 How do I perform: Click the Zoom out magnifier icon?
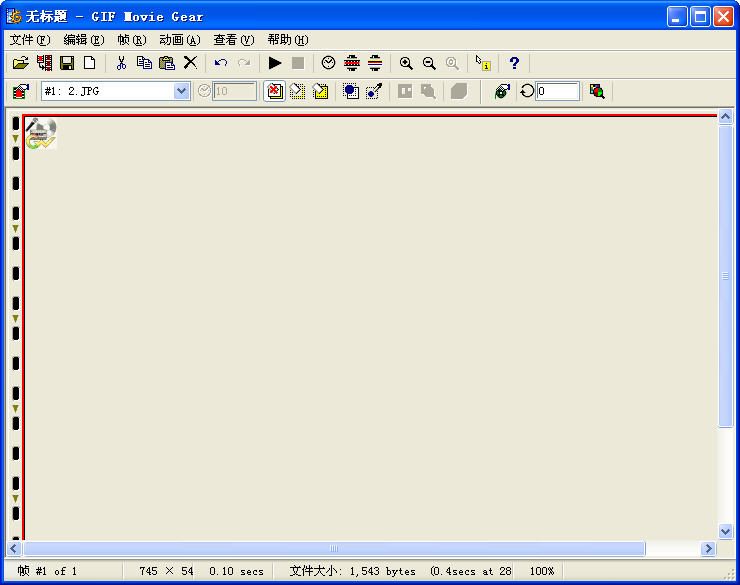pos(429,63)
